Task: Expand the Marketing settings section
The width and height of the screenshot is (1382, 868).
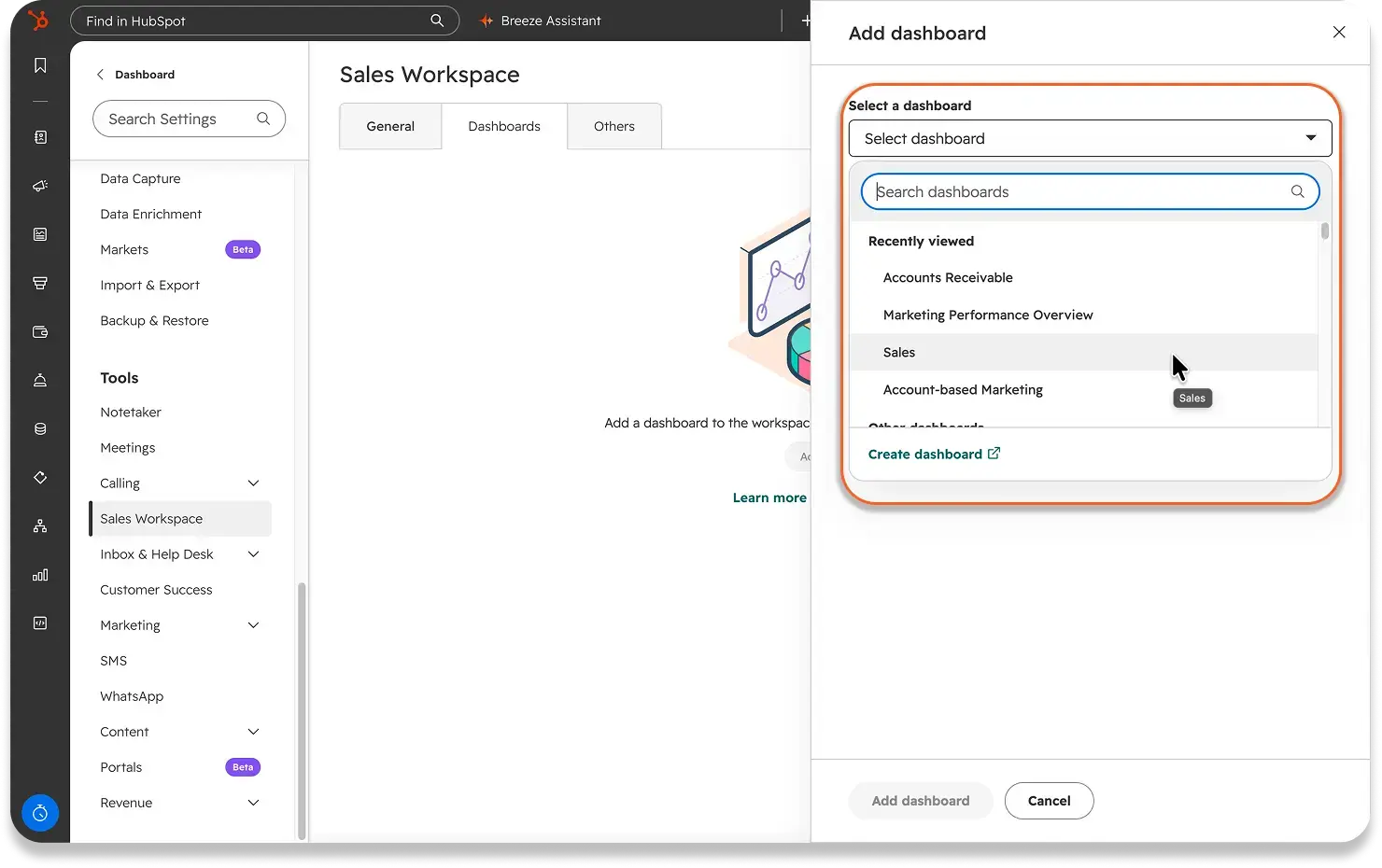Action: (x=253, y=625)
